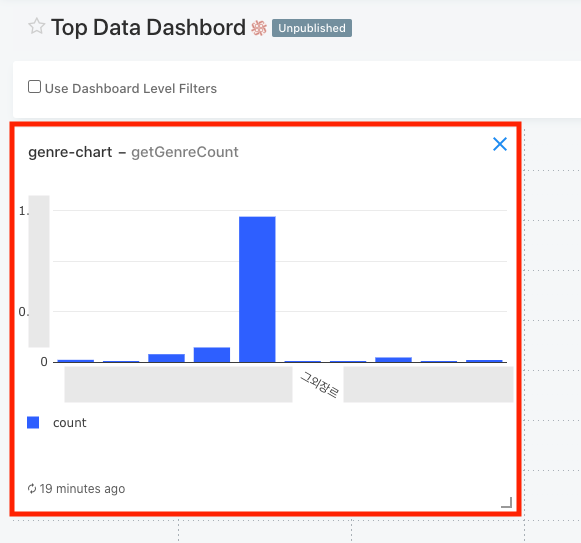Click the dashboard title Top Data Dashbord
This screenshot has width=581, height=543.
pos(148,27)
